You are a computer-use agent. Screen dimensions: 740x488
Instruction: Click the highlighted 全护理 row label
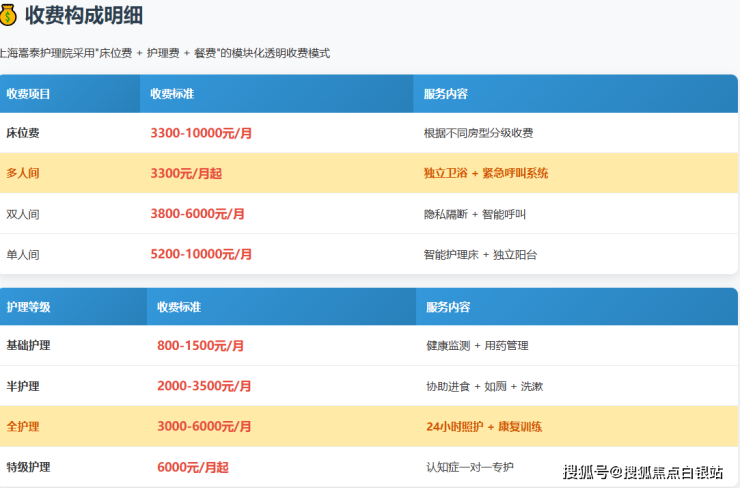coord(23,426)
